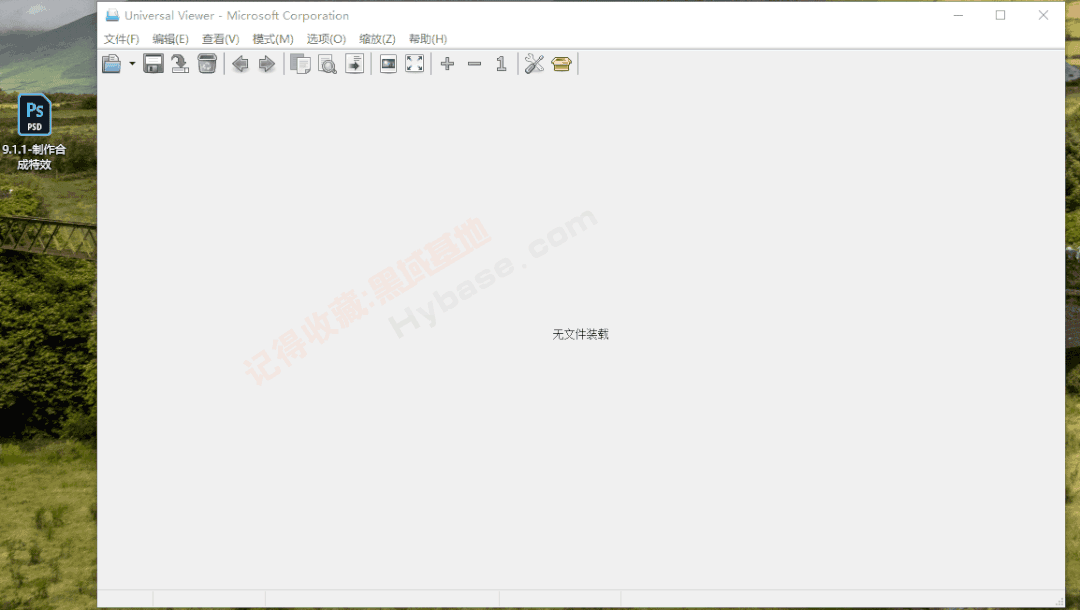This screenshot has width=1080, height=610.
Task: Click the Open file folder icon
Action: point(112,64)
